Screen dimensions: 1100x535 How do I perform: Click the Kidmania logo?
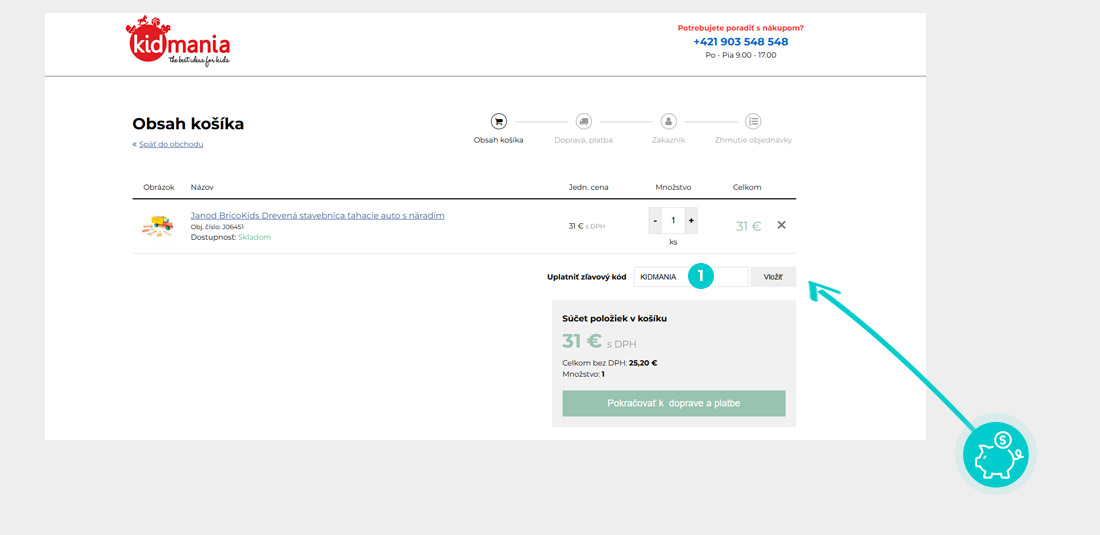coord(178,42)
